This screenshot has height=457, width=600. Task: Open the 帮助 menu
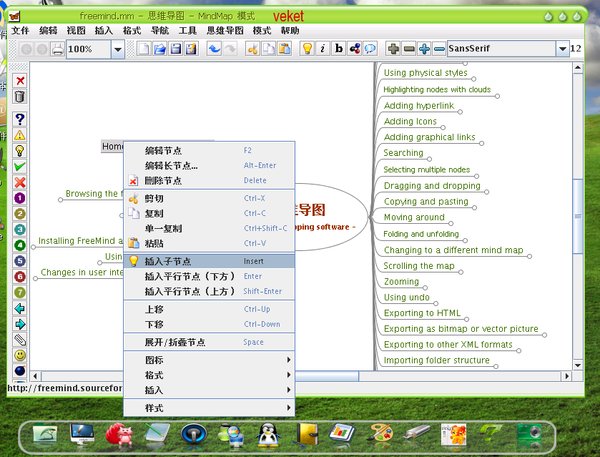tap(290, 31)
